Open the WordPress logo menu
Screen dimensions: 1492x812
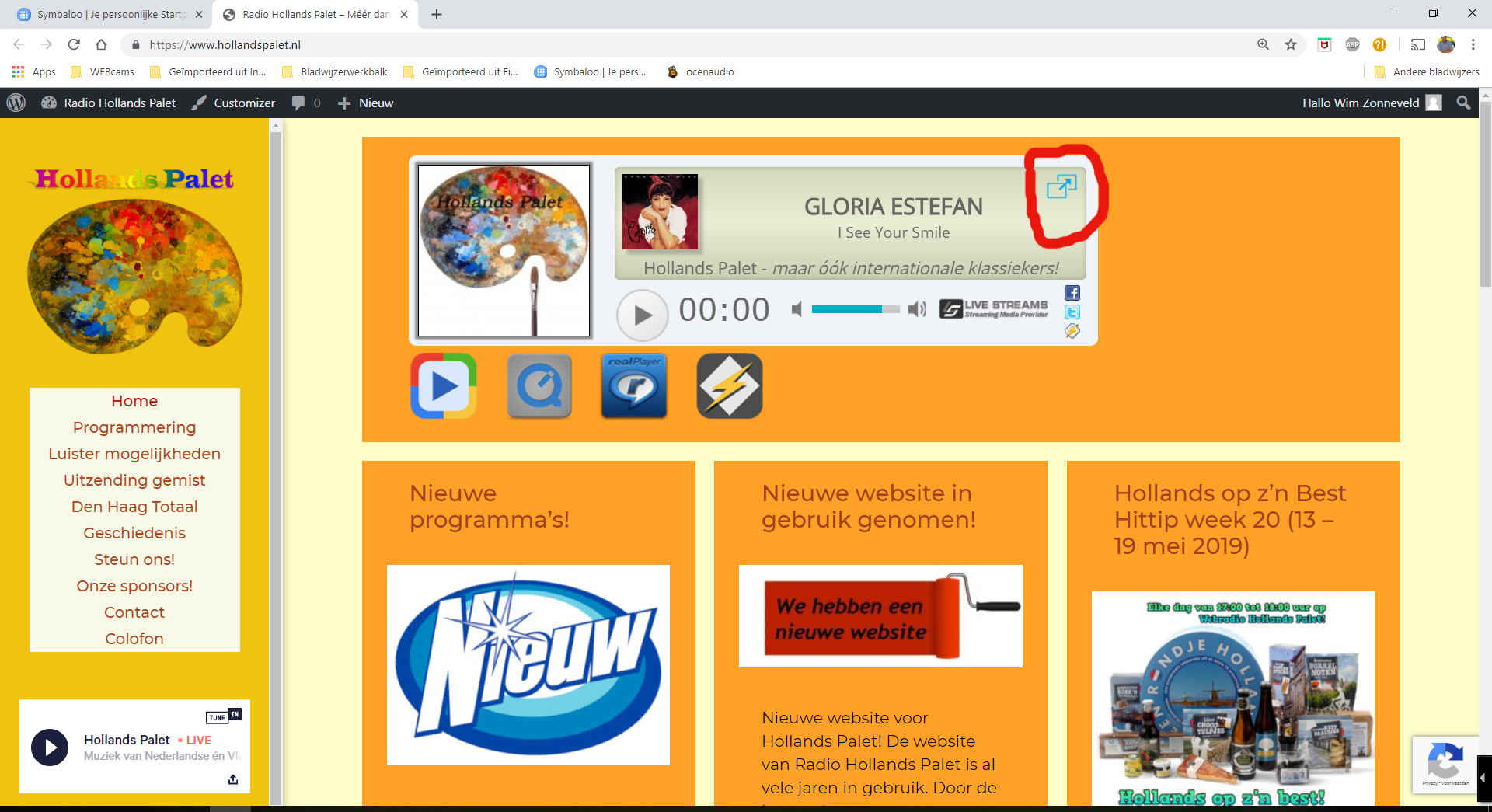16,103
